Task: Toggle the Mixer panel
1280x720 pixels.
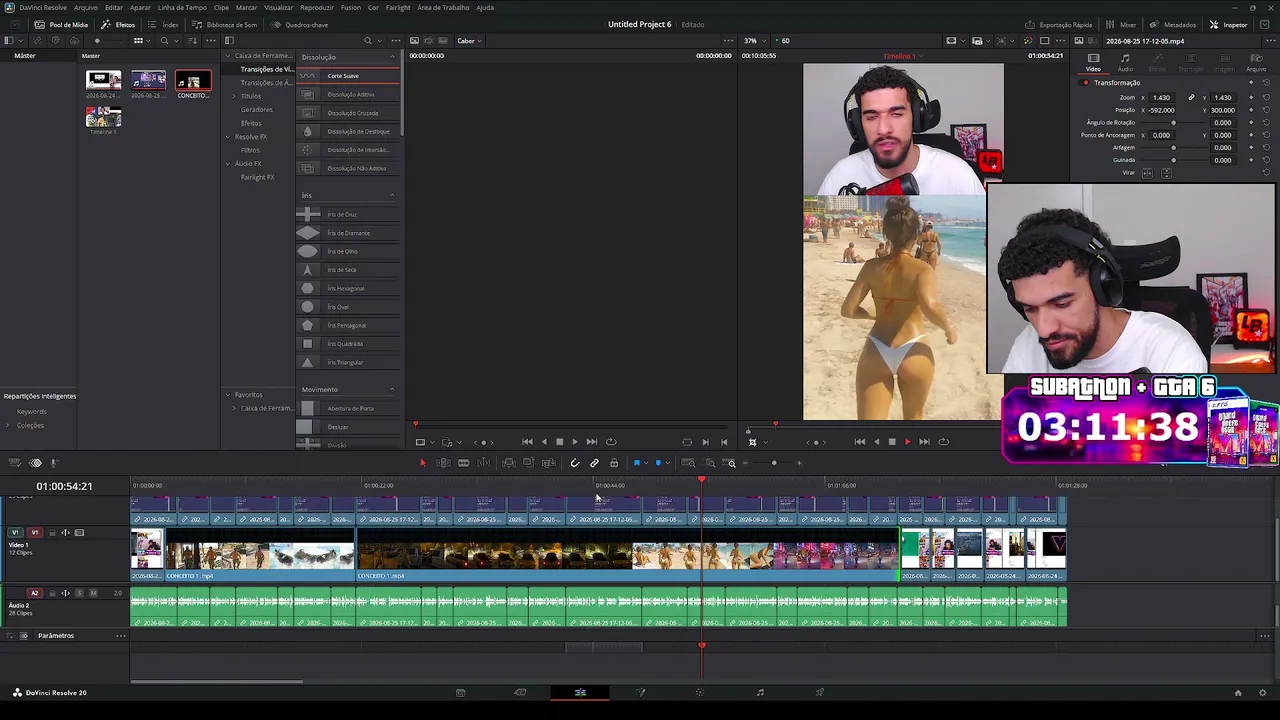Action: (1121, 24)
